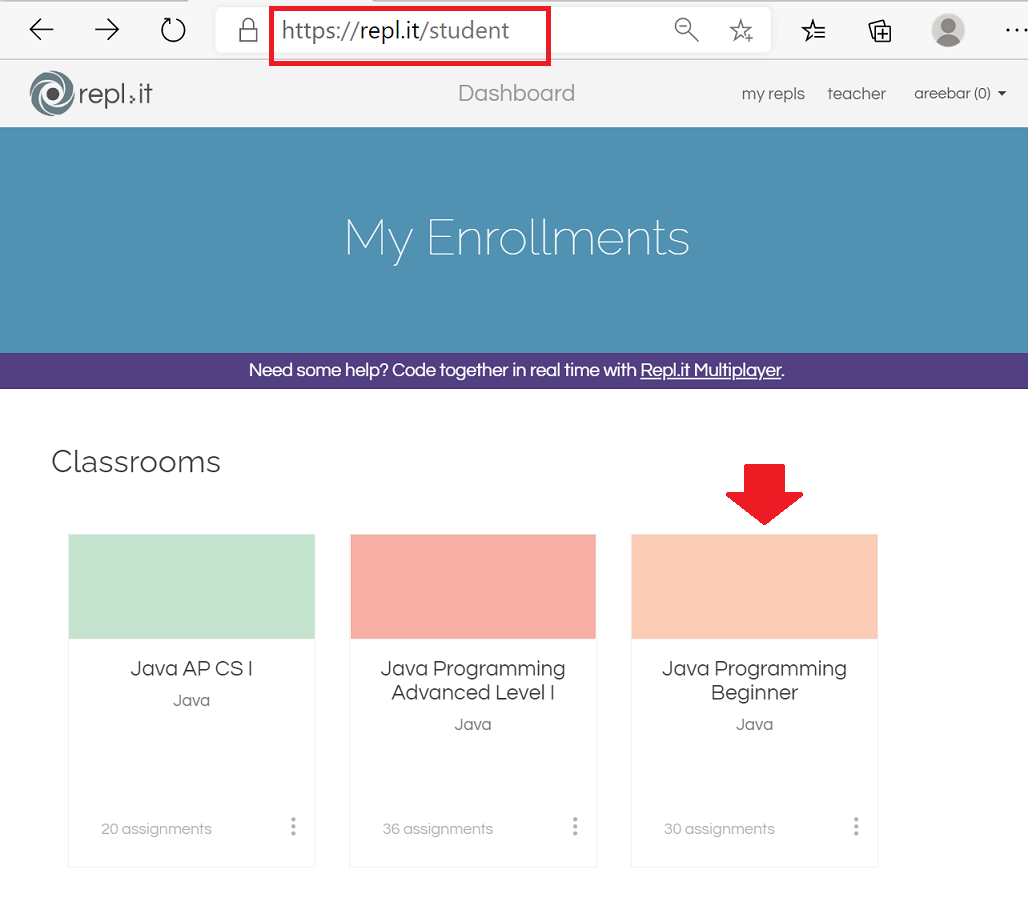The height and width of the screenshot is (902, 1028).
Task: Open Java Programming Advanced Level I options
Action: (x=575, y=826)
